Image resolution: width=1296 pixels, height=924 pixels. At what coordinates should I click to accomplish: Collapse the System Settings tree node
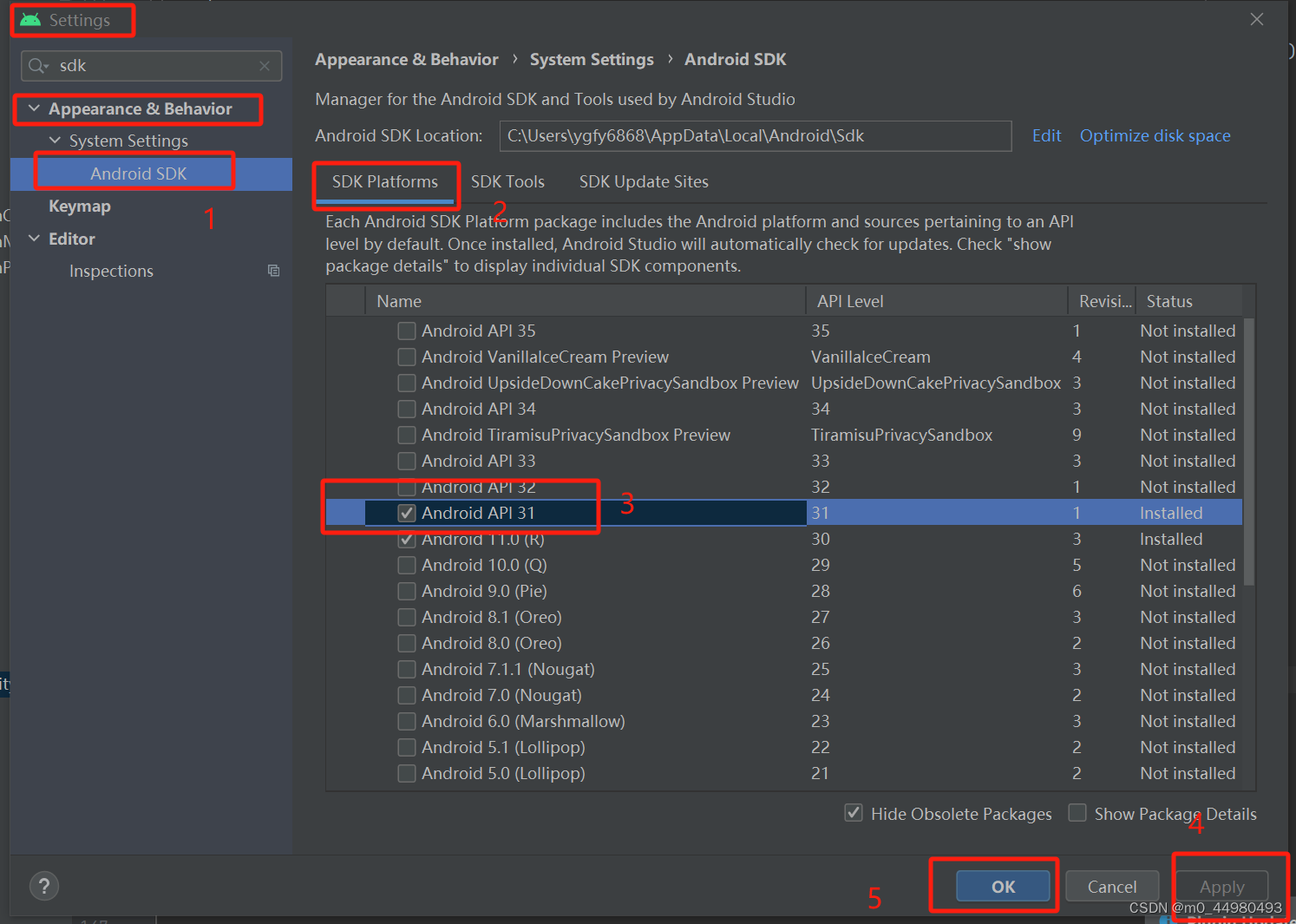[x=55, y=141]
